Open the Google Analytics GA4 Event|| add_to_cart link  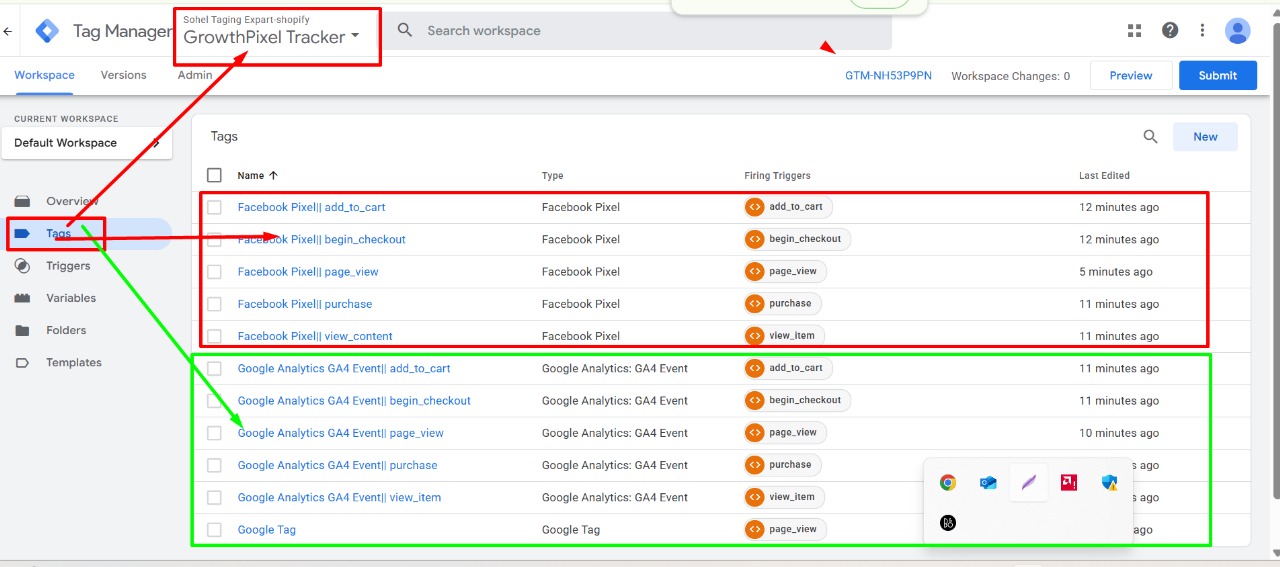(x=344, y=368)
